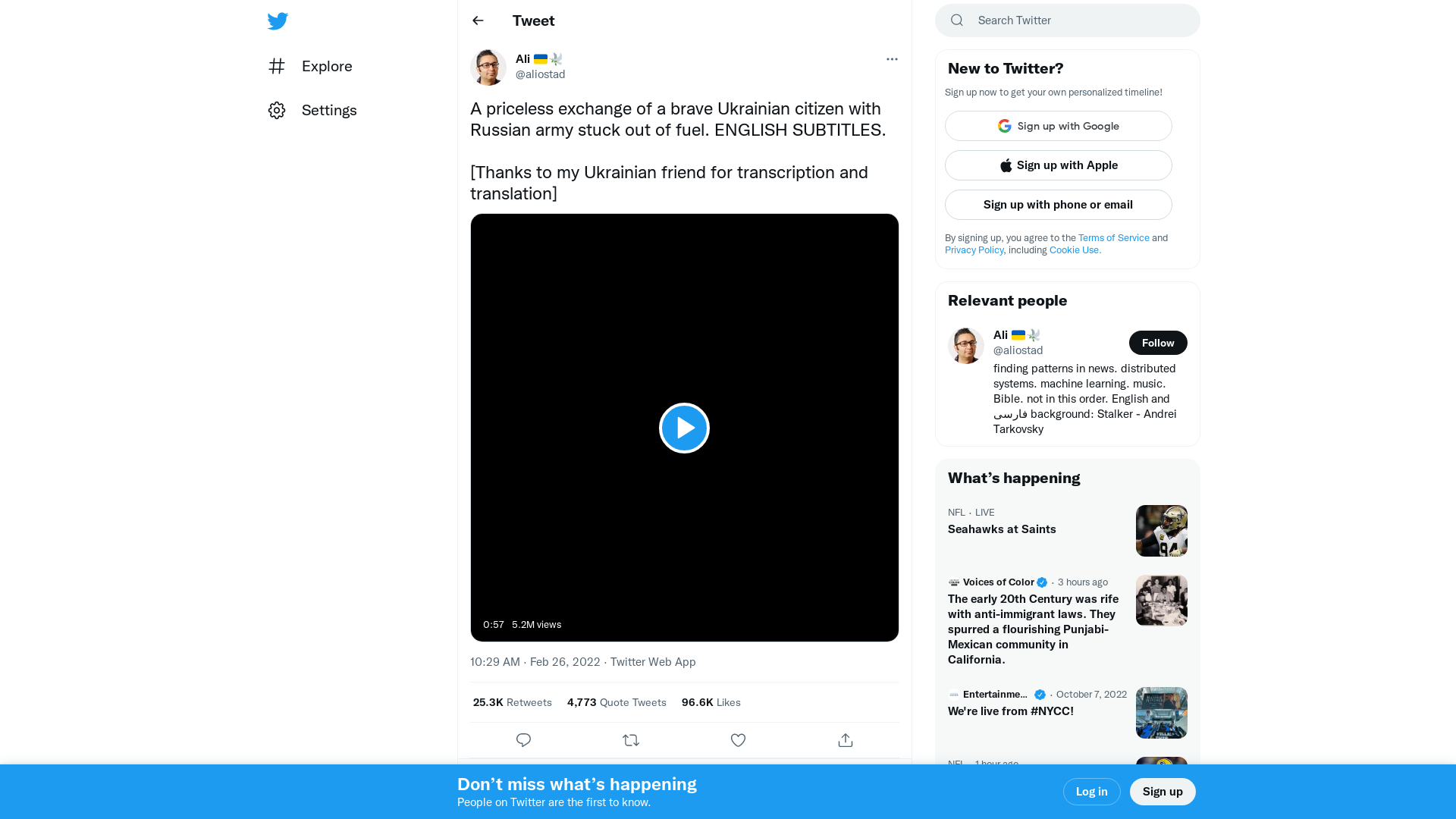Play the tweet video
Viewport: 1456px width, 819px height.
click(684, 428)
